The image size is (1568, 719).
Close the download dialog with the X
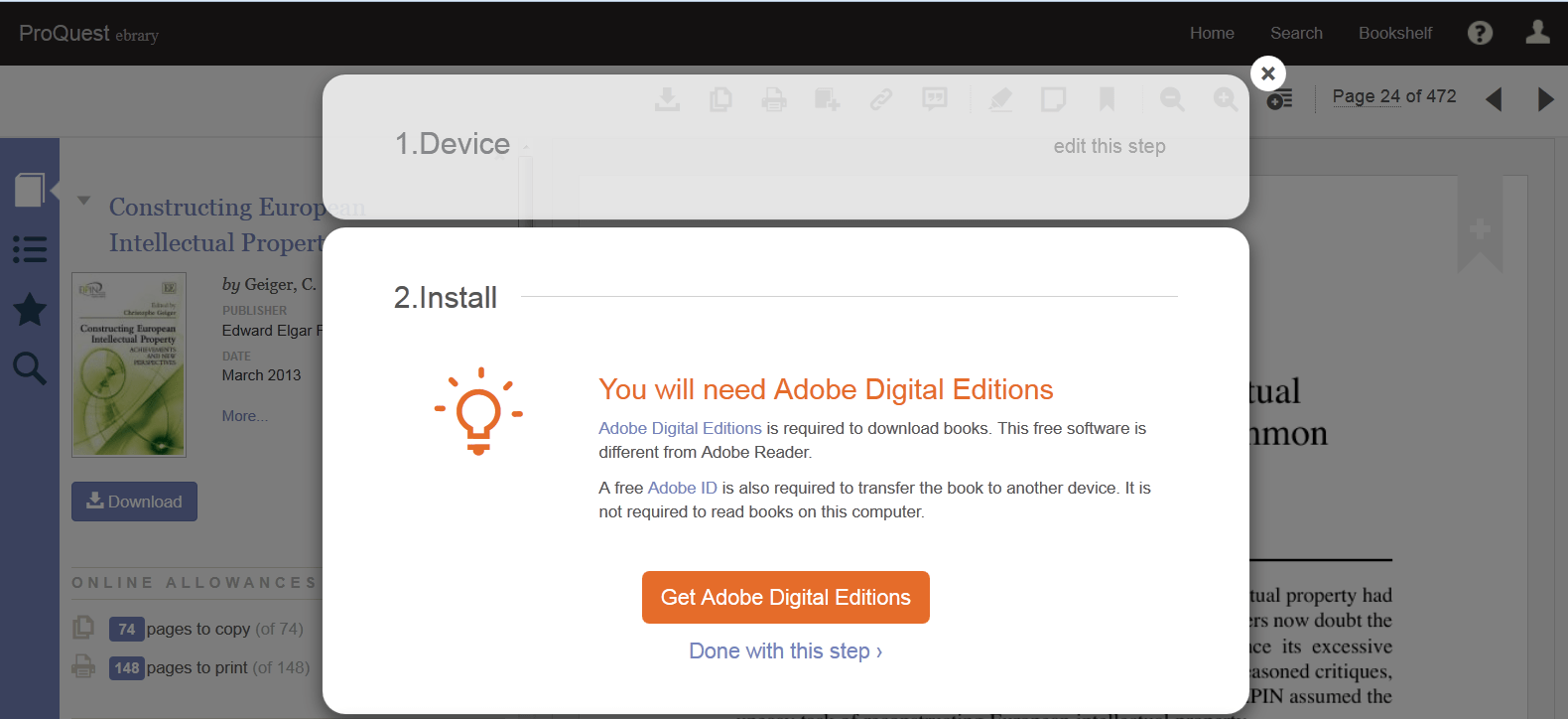pos(1268,73)
